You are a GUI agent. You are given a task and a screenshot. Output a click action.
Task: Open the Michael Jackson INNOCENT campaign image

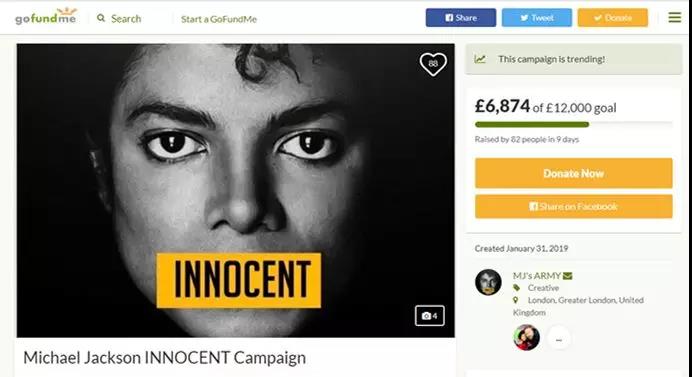point(236,190)
